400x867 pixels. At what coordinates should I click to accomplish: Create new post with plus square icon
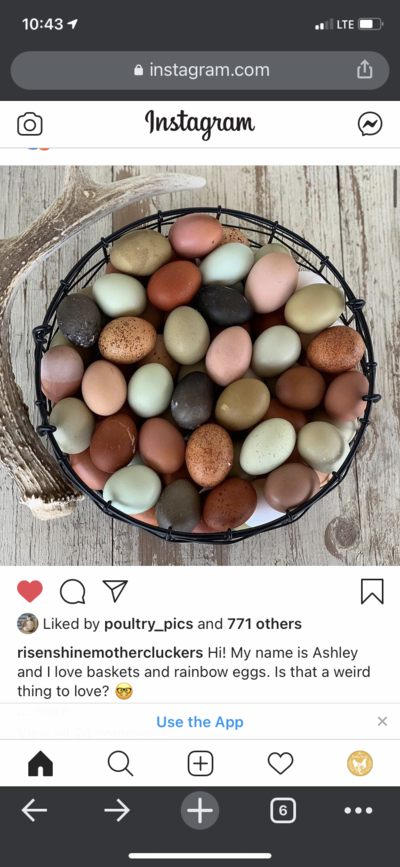200,764
